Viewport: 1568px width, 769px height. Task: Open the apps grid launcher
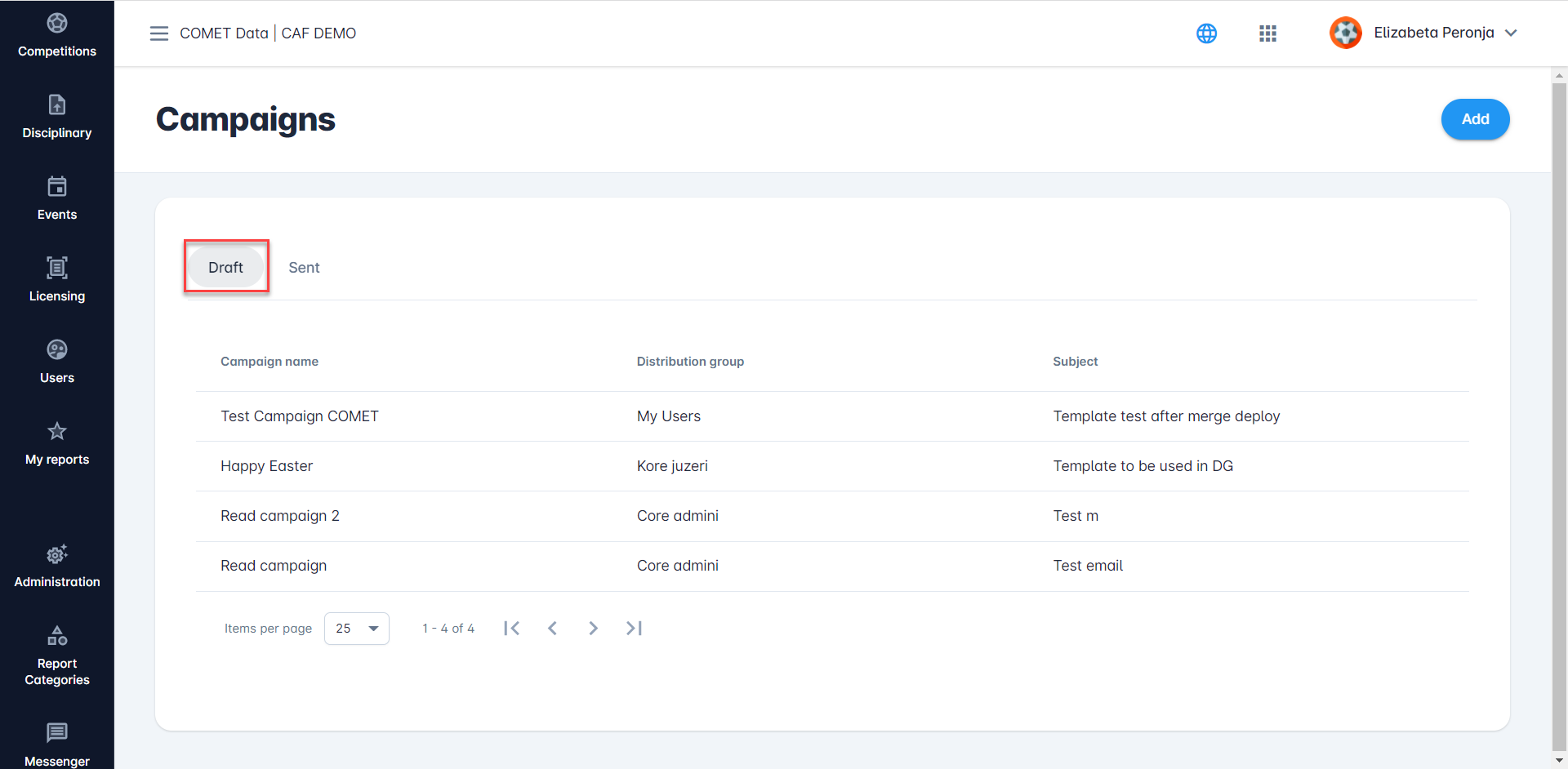point(1267,33)
